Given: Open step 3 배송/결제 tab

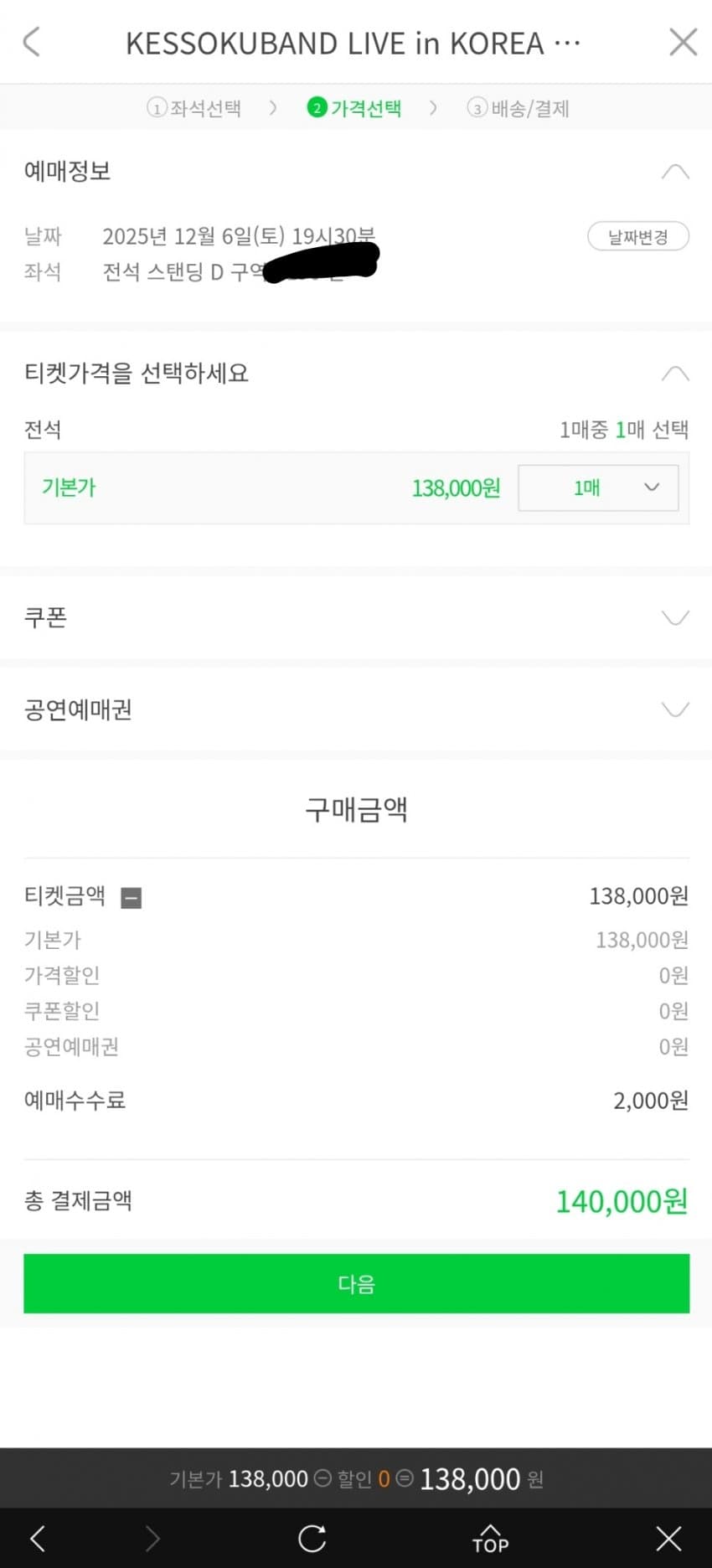Looking at the screenshot, I should click(519, 108).
